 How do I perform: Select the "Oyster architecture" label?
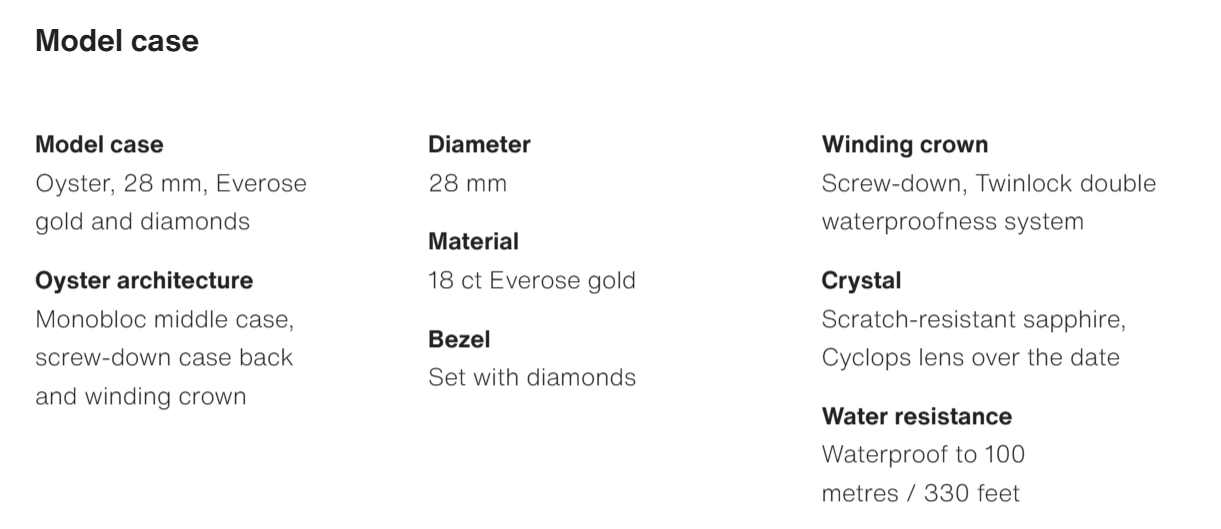pyautogui.click(x=144, y=280)
